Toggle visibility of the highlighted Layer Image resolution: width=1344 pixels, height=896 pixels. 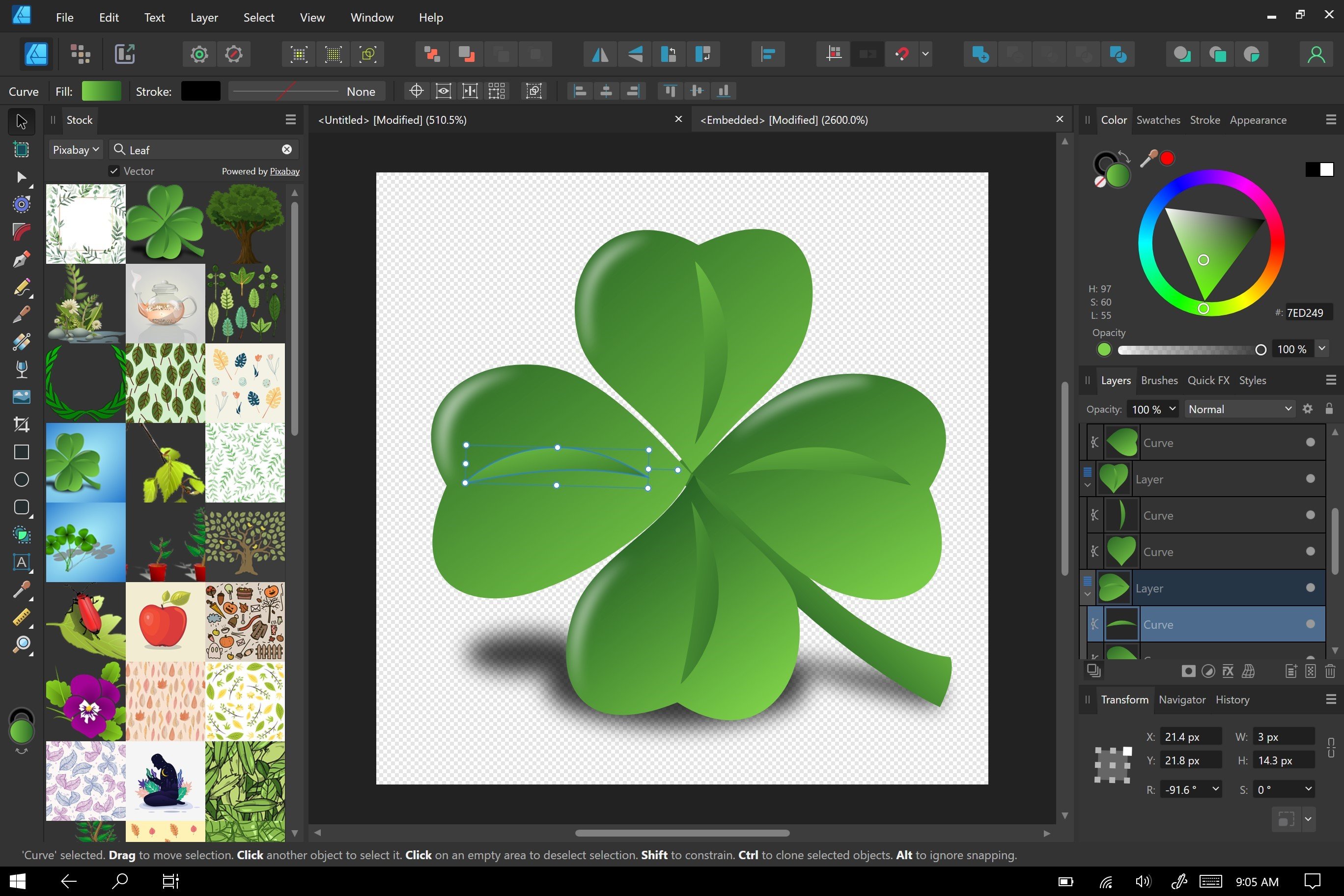tap(1310, 588)
